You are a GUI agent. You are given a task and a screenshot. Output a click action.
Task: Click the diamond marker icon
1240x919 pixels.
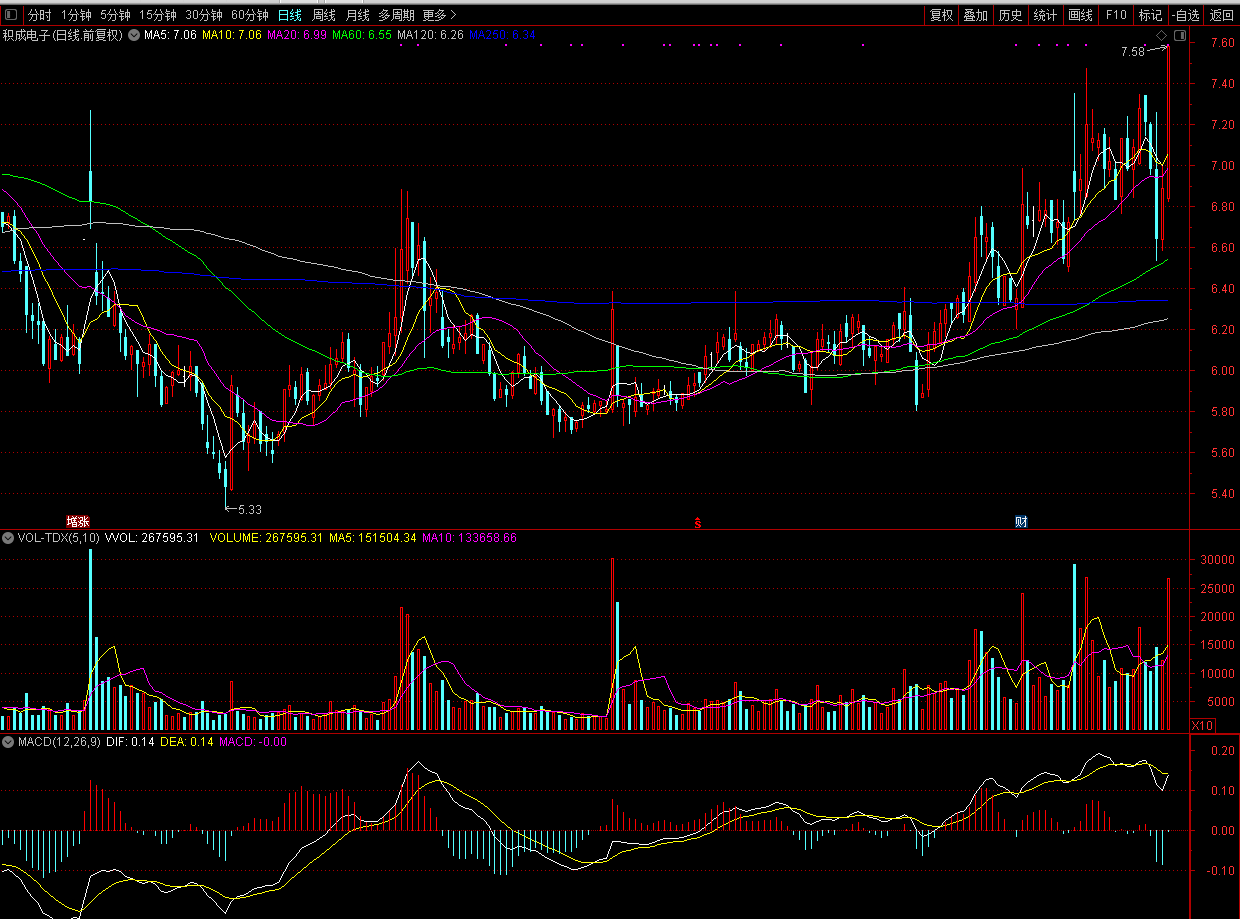click(x=1163, y=35)
